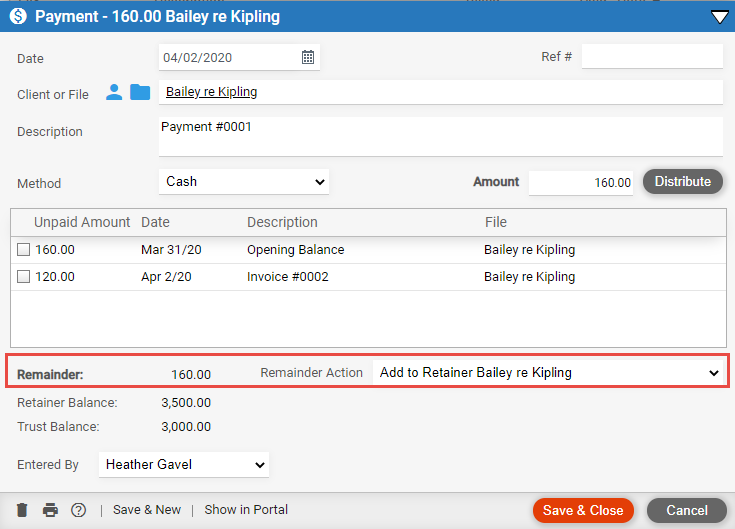Click the client person icon

pyautogui.click(x=114, y=92)
